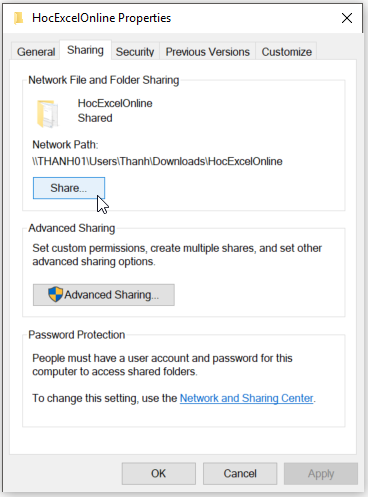Click the Share... button
Viewport: 368px width, 497px height.
point(69,188)
